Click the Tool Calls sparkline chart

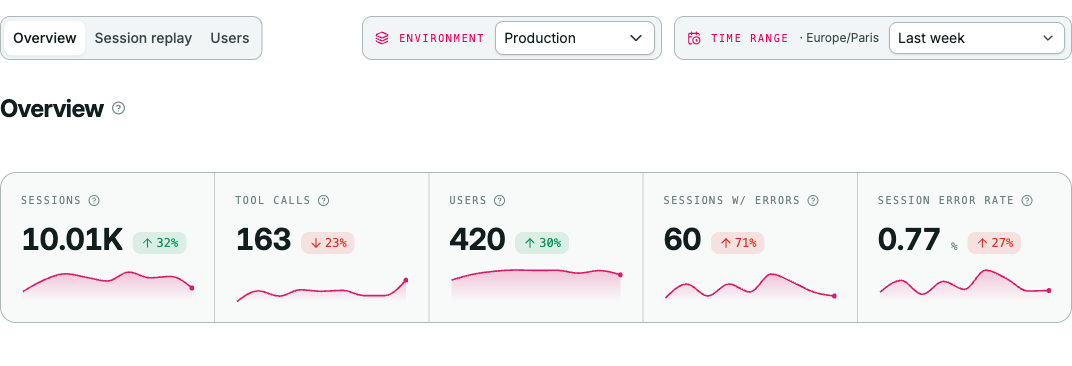tap(322, 290)
